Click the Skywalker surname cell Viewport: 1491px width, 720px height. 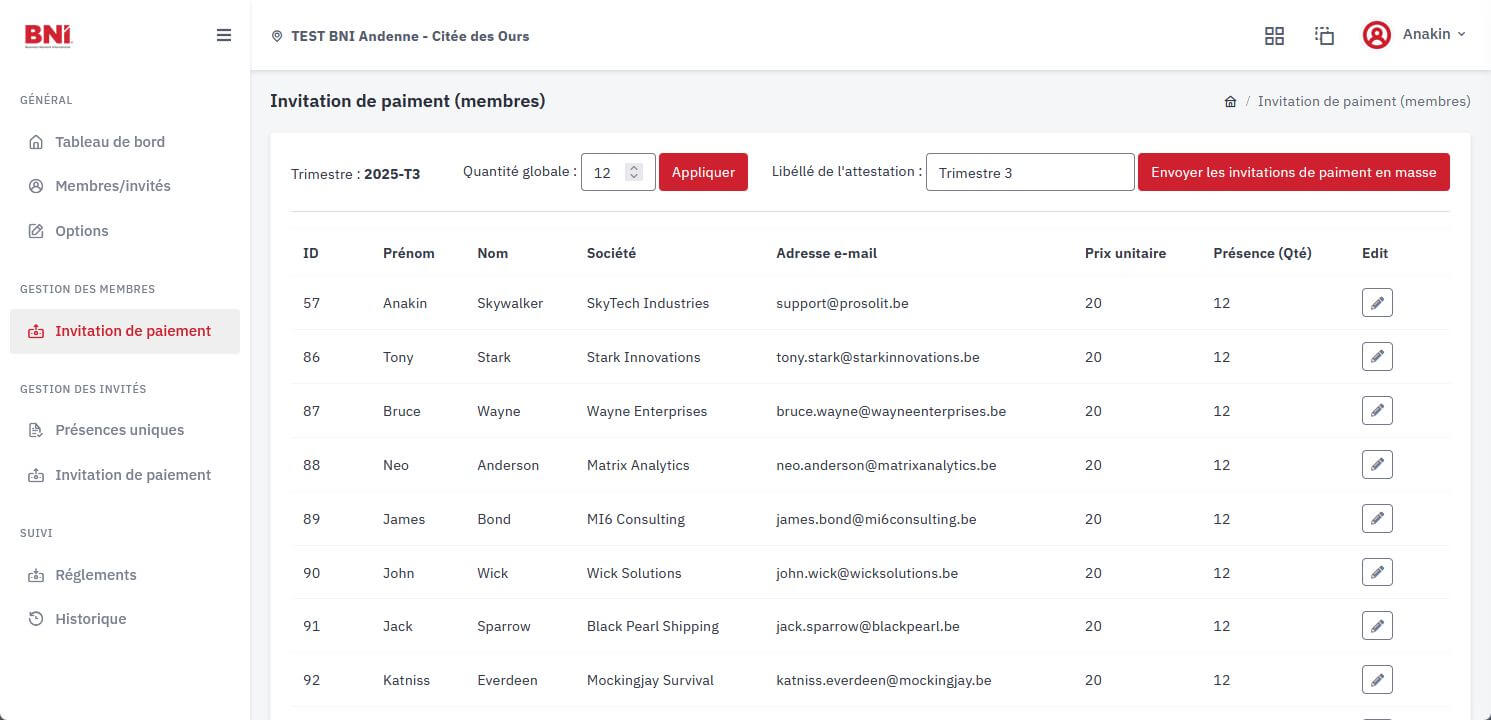510,303
